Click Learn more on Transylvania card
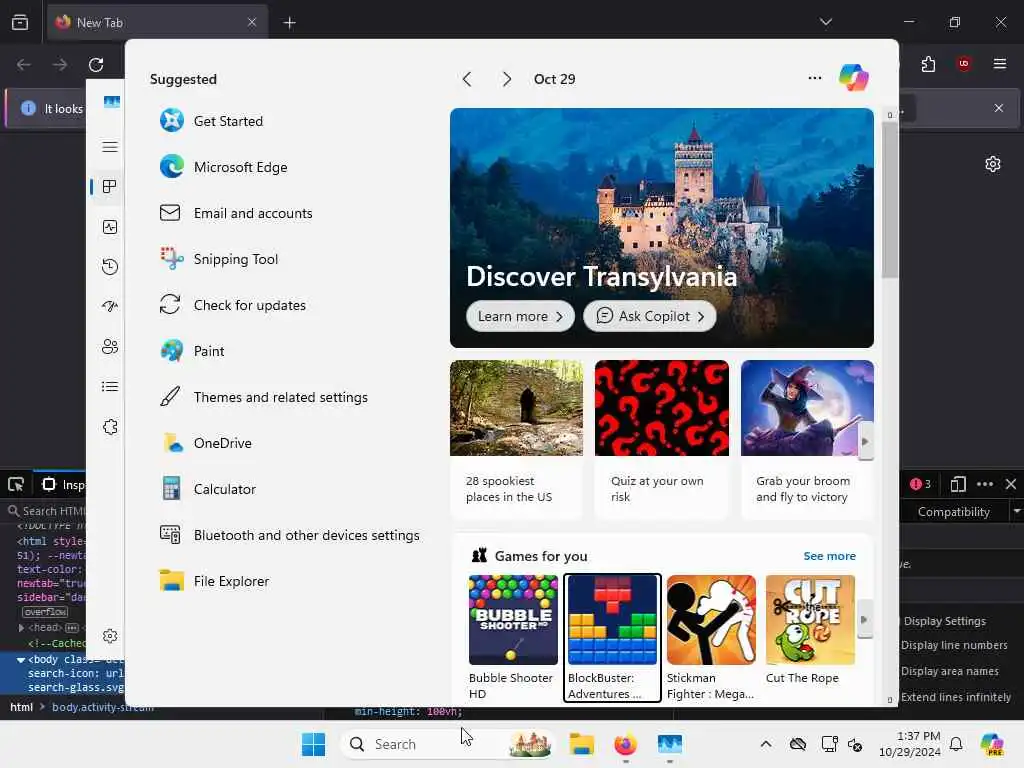The width and height of the screenshot is (1024, 768). click(x=520, y=316)
